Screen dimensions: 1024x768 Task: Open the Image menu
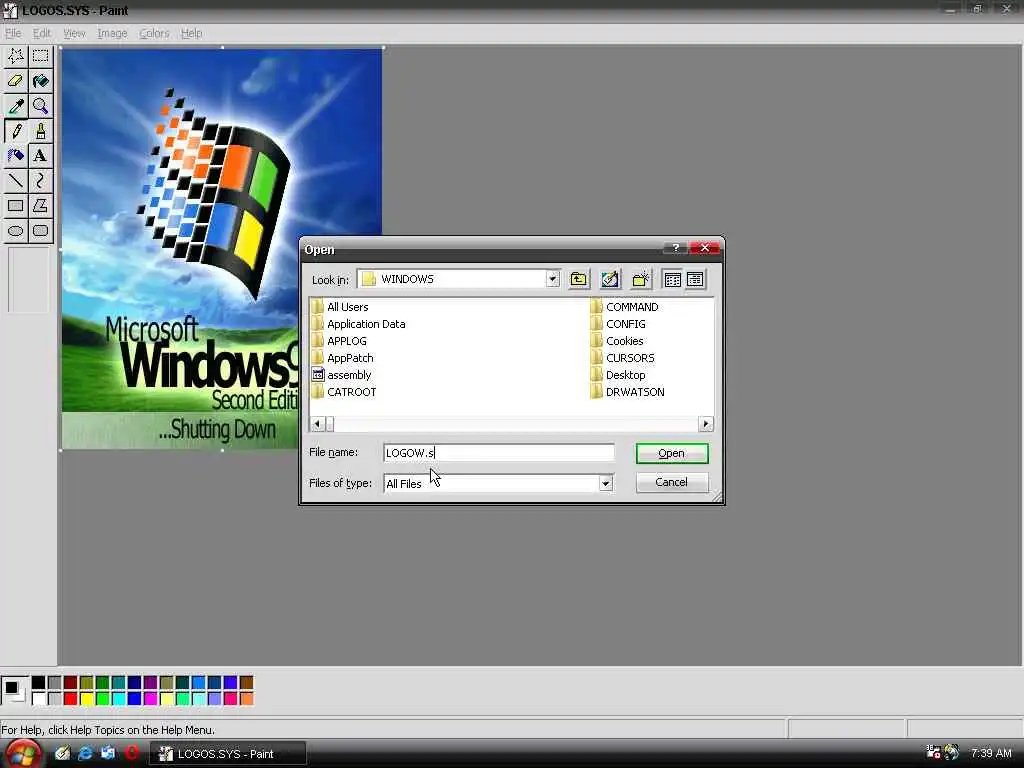[x=112, y=33]
